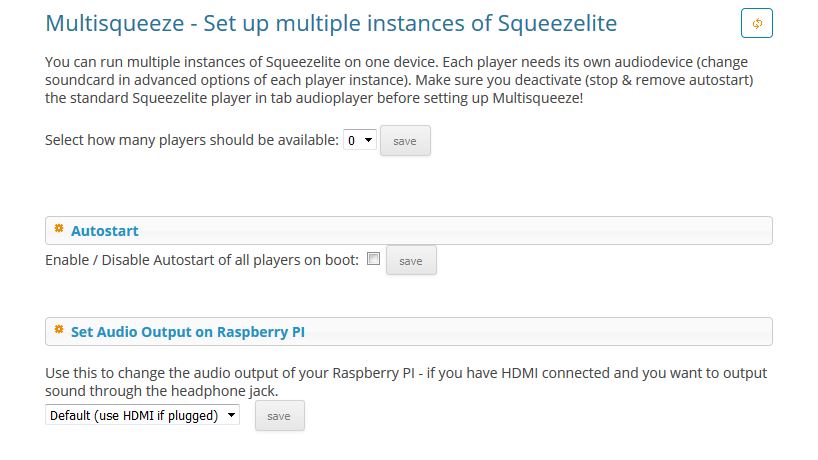Click the gear icon beside Set Audio Output
Image resolution: width=818 pixels, height=460 pixels.
point(59,330)
